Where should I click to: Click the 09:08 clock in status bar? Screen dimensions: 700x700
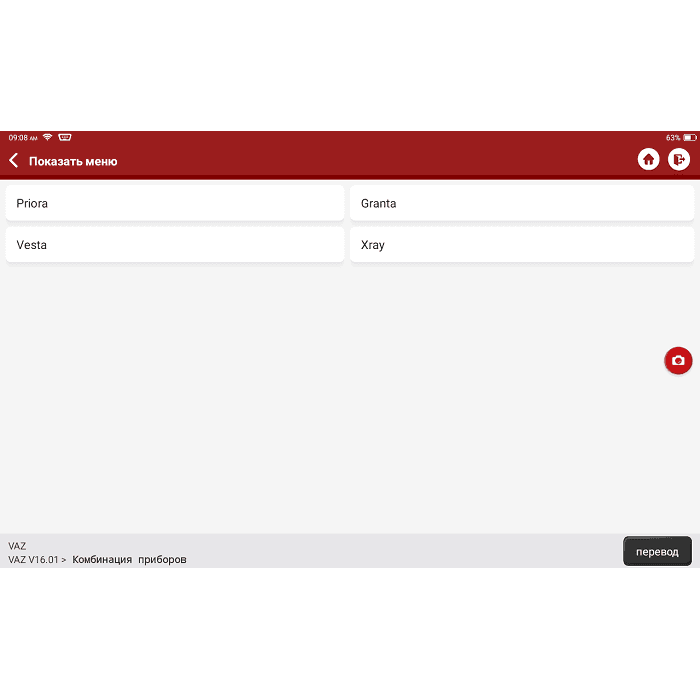(x=23, y=138)
